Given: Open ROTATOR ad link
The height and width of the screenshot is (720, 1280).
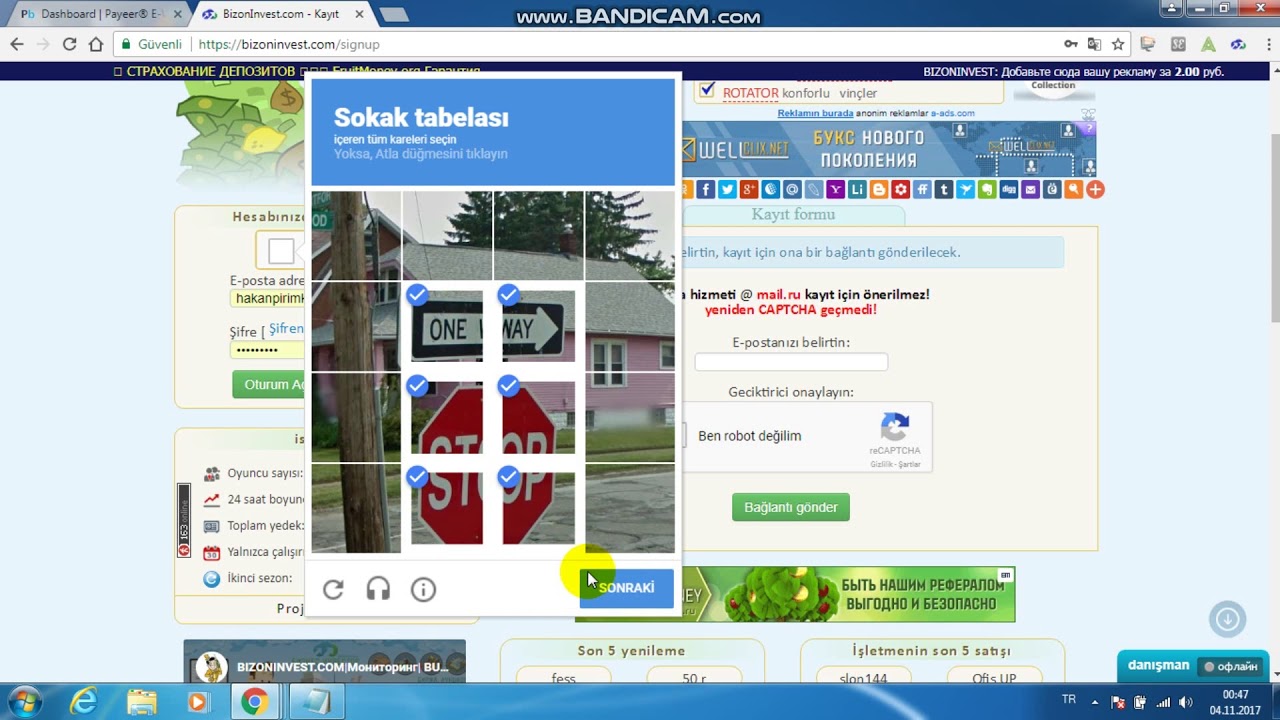Looking at the screenshot, I should [750, 93].
